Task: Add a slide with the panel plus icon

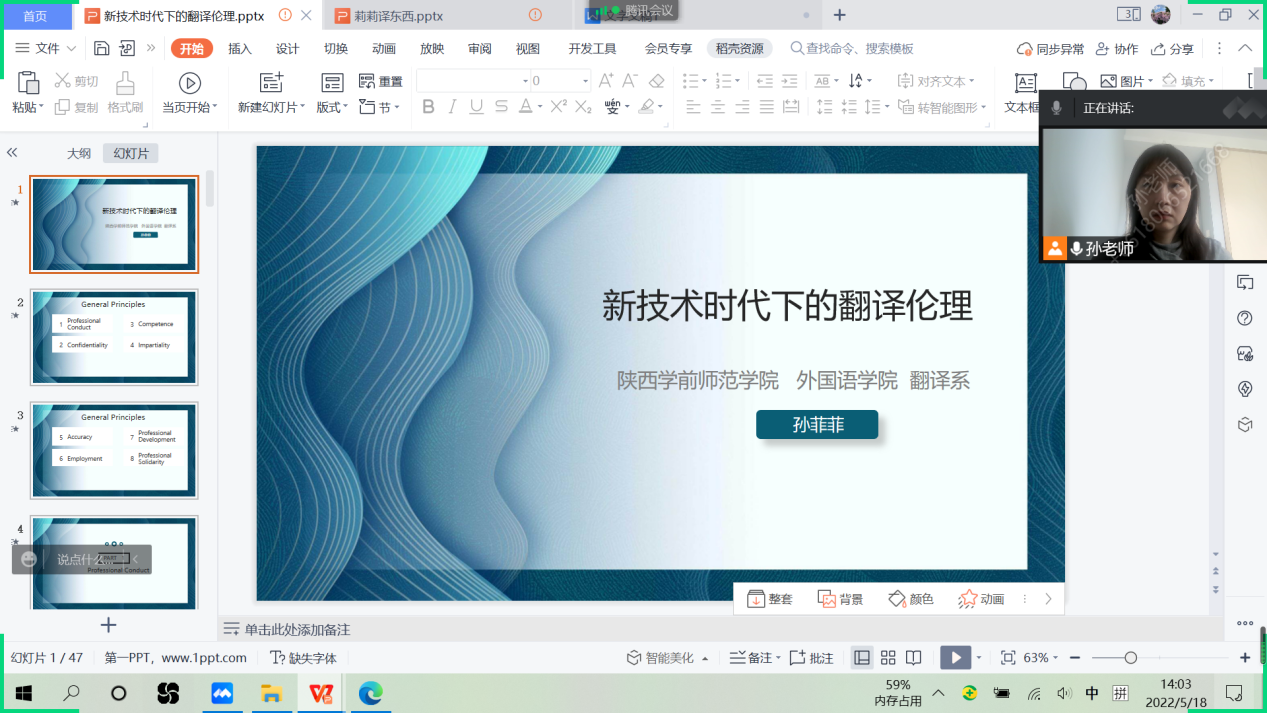Action: tap(109, 625)
